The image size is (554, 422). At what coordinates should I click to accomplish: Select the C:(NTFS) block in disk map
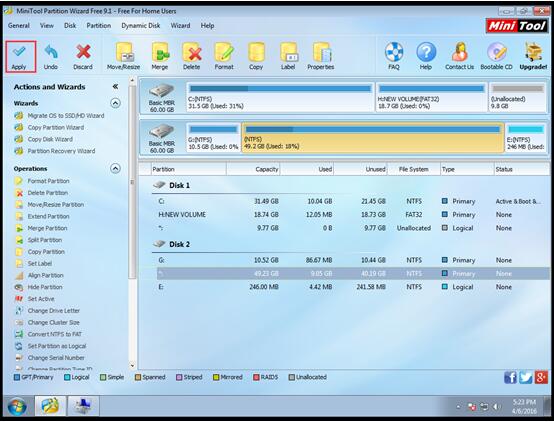coord(280,97)
